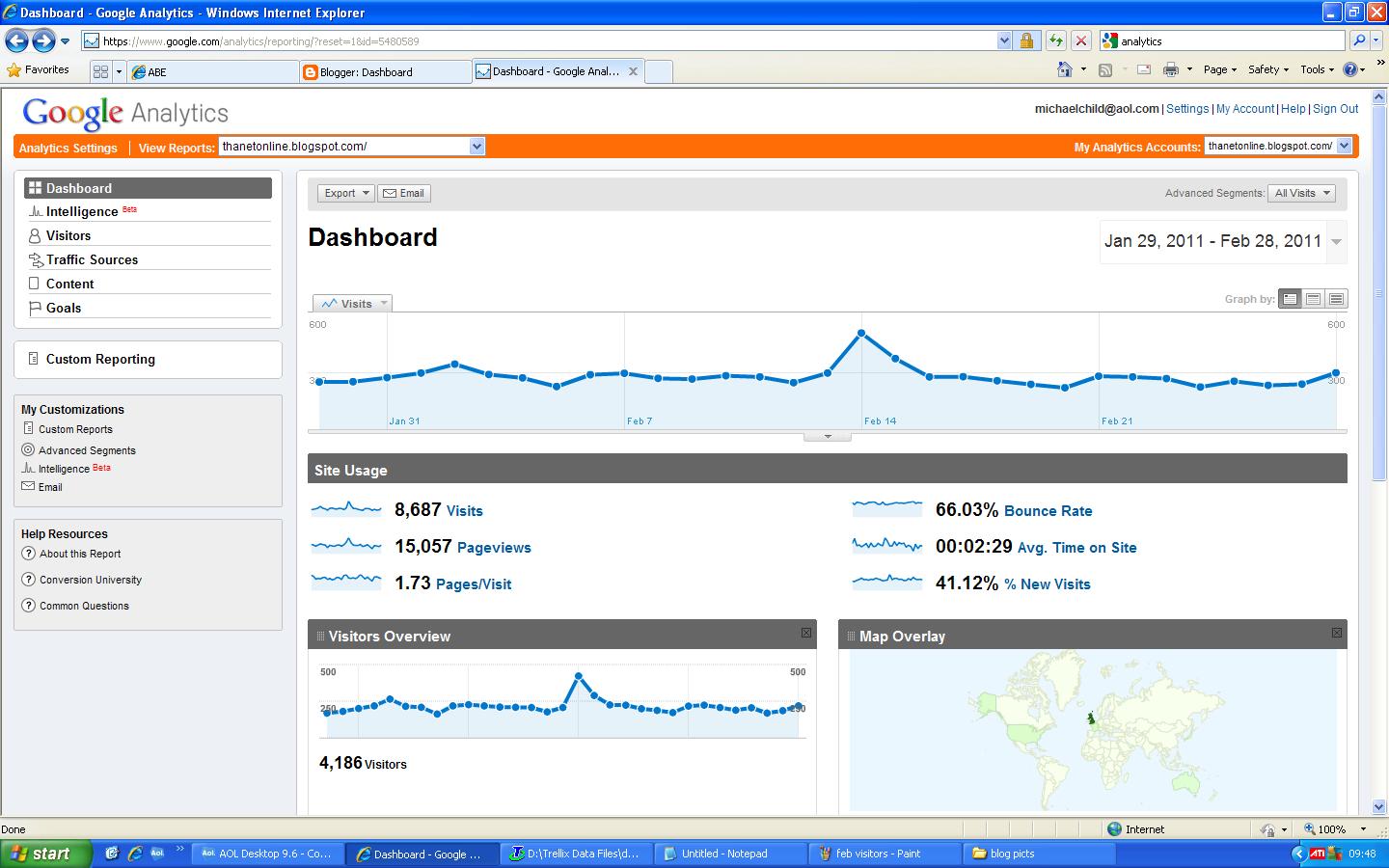Select the first Graph by view icon
The height and width of the screenshot is (868, 1389).
(1290, 299)
